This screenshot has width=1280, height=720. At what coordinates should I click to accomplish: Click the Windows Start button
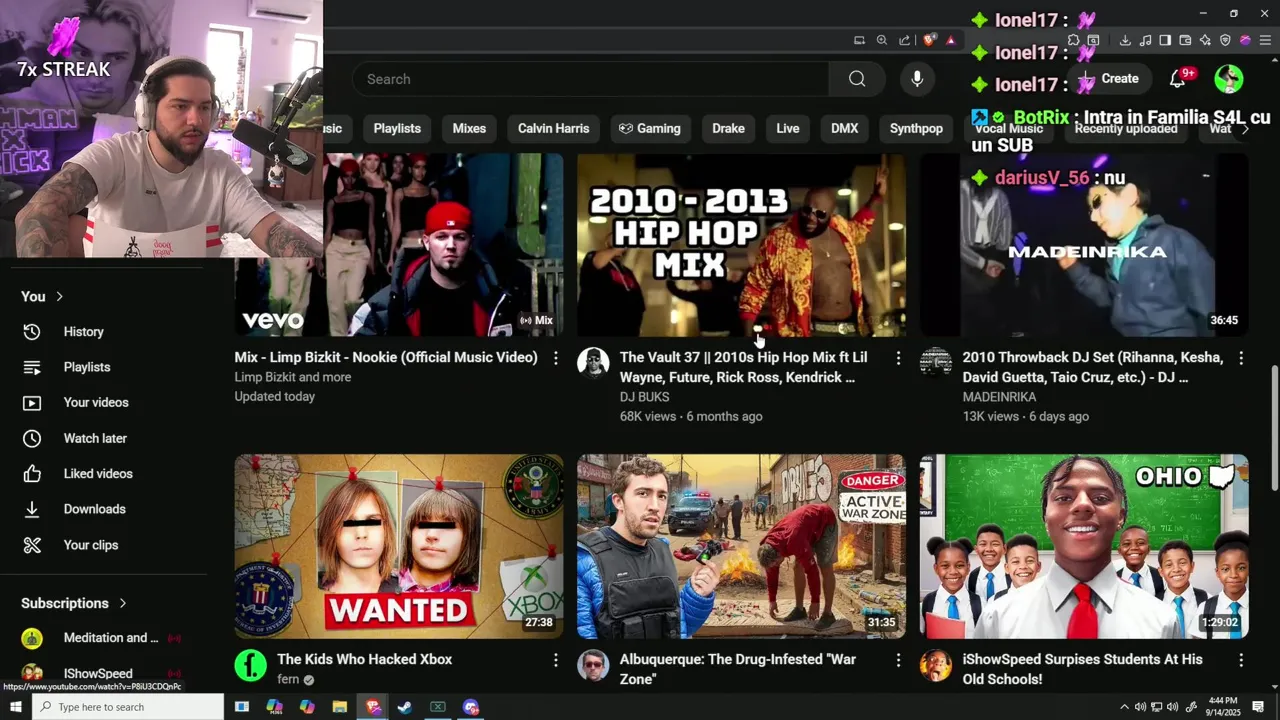pyautogui.click(x=15, y=707)
